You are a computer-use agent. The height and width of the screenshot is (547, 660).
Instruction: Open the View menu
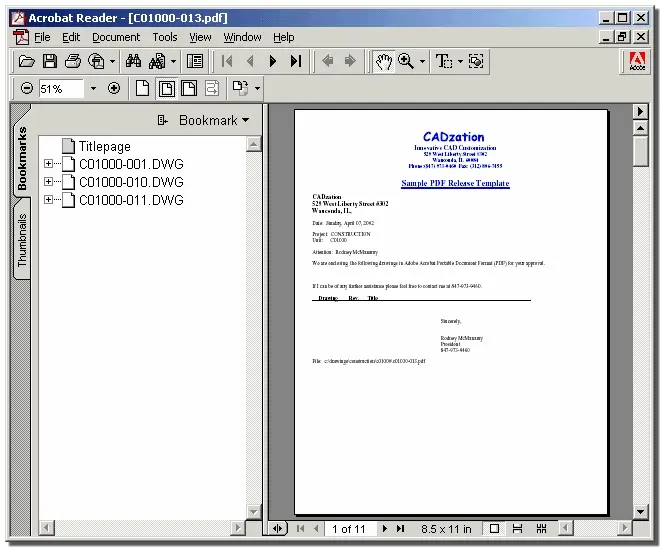click(x=200, y=37)
